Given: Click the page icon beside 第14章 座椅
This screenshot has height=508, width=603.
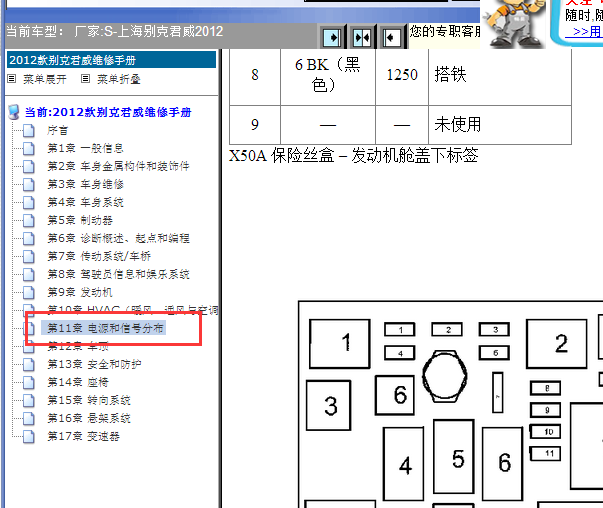Looking at the screenshot, I should [28, 383].
